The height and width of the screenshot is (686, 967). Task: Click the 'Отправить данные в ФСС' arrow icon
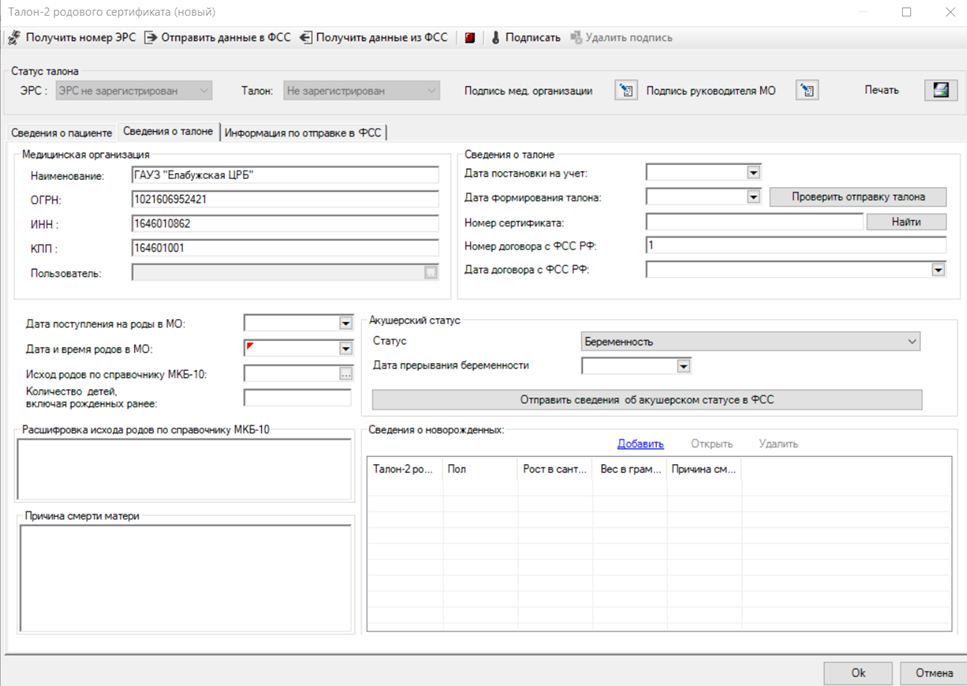pyautogui.click(x=150, y=38)
